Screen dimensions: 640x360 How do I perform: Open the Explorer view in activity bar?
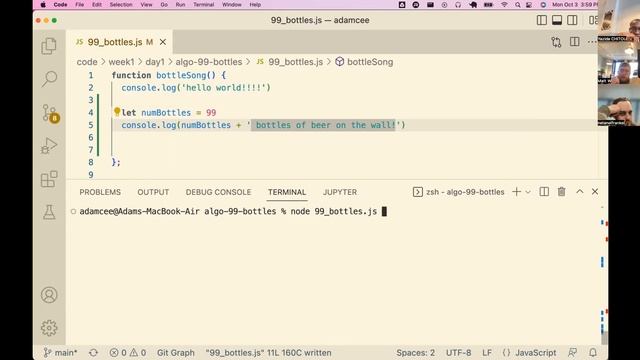pyautogui.click(x=49, y=46)
